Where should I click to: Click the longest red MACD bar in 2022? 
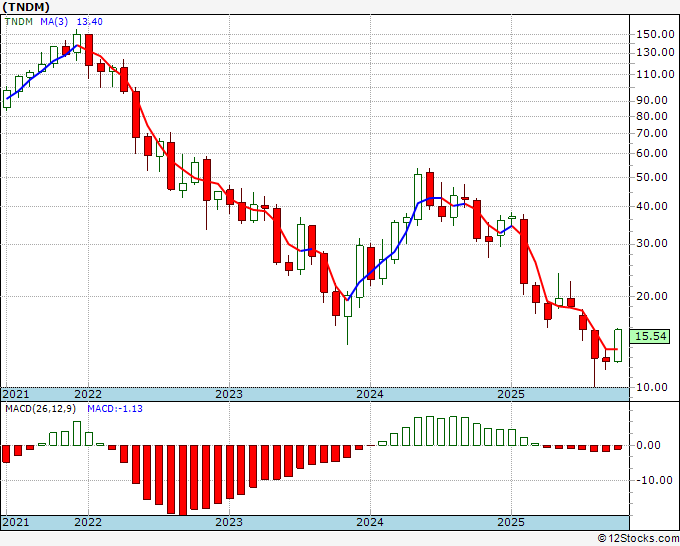click(183, 480)
